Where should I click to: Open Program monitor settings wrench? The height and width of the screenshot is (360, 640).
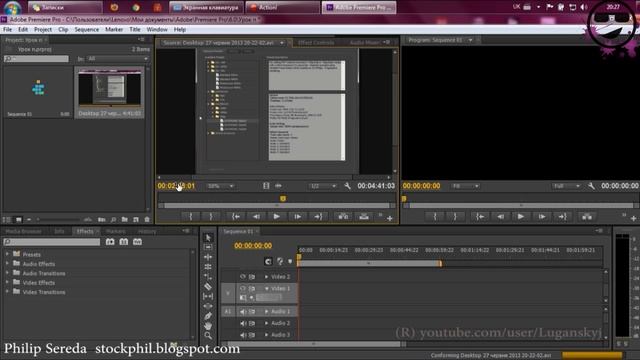click(591, 186)
